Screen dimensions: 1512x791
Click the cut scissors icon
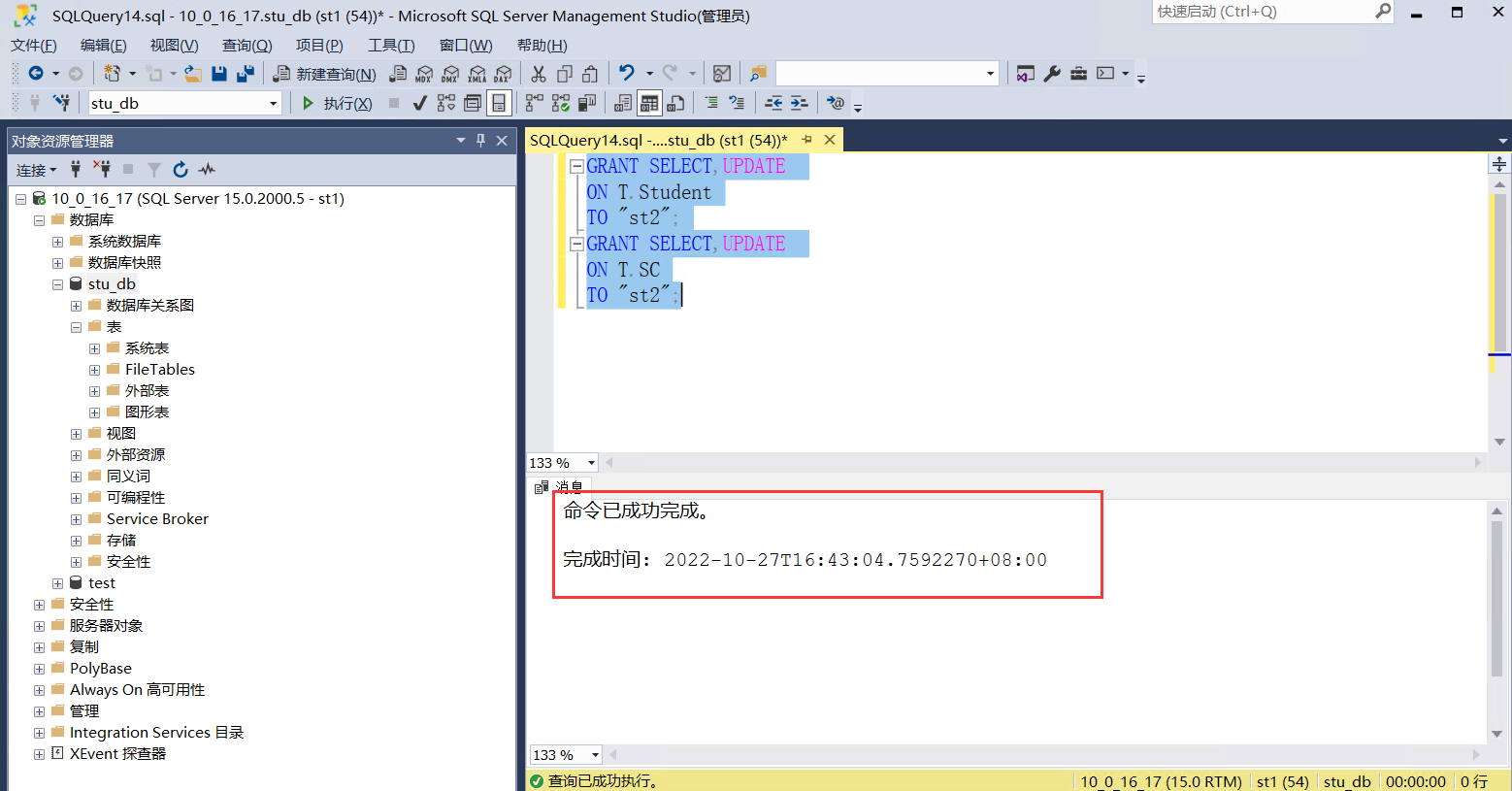[539, 74]
